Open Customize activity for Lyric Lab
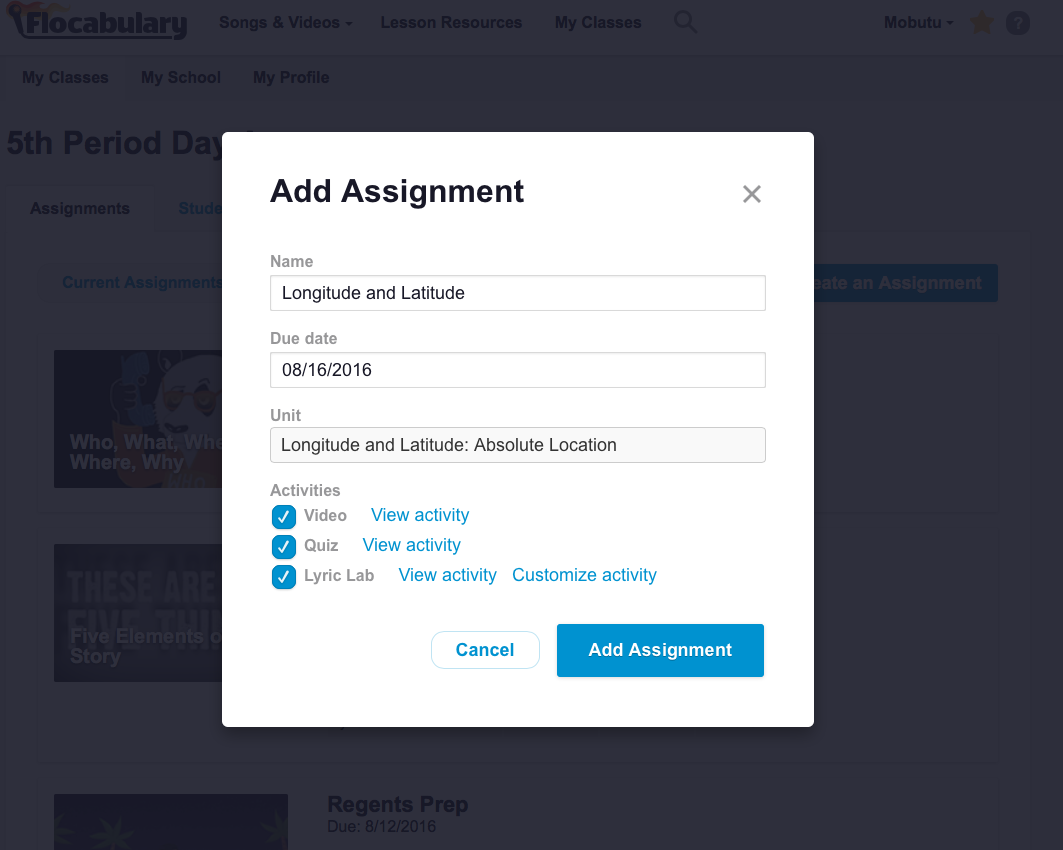This screenshot has width=1063, height=850. point(584,575)
